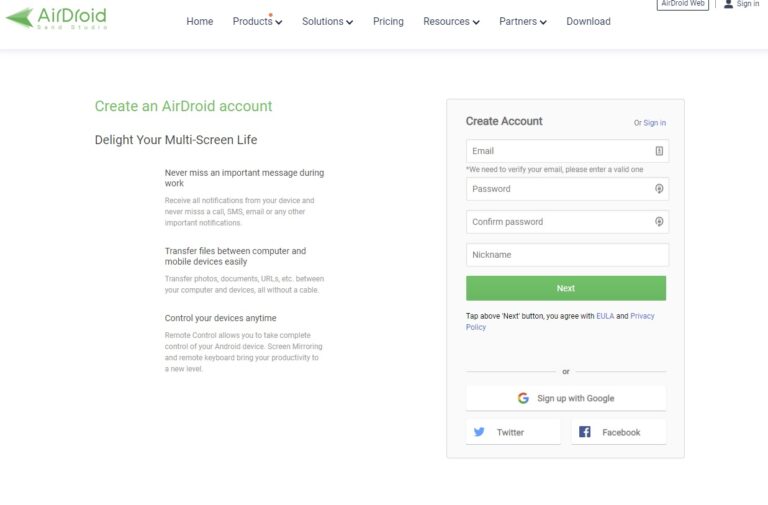768x505 pixels.
Task: Open the Home menu item
Action: (x=199, y=22)
